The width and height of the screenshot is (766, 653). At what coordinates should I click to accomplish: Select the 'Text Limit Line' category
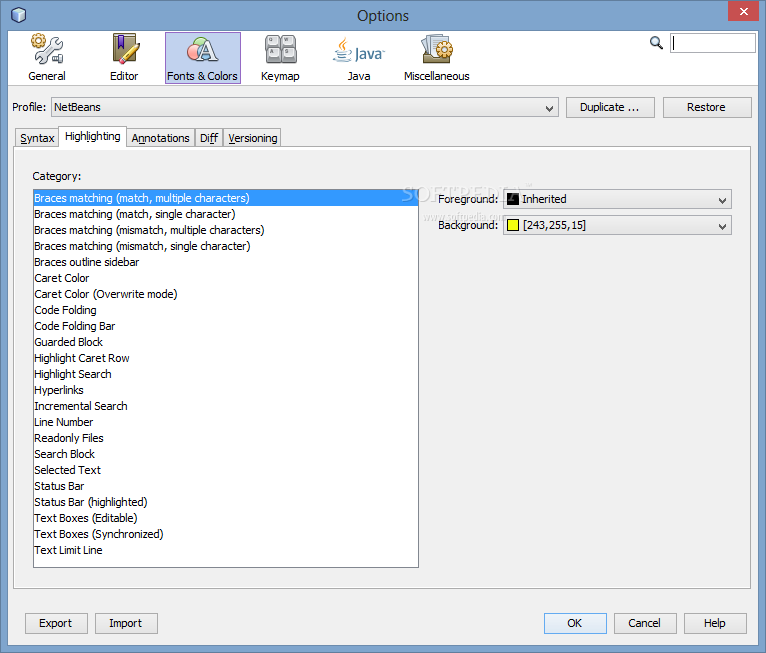(226, 550)
